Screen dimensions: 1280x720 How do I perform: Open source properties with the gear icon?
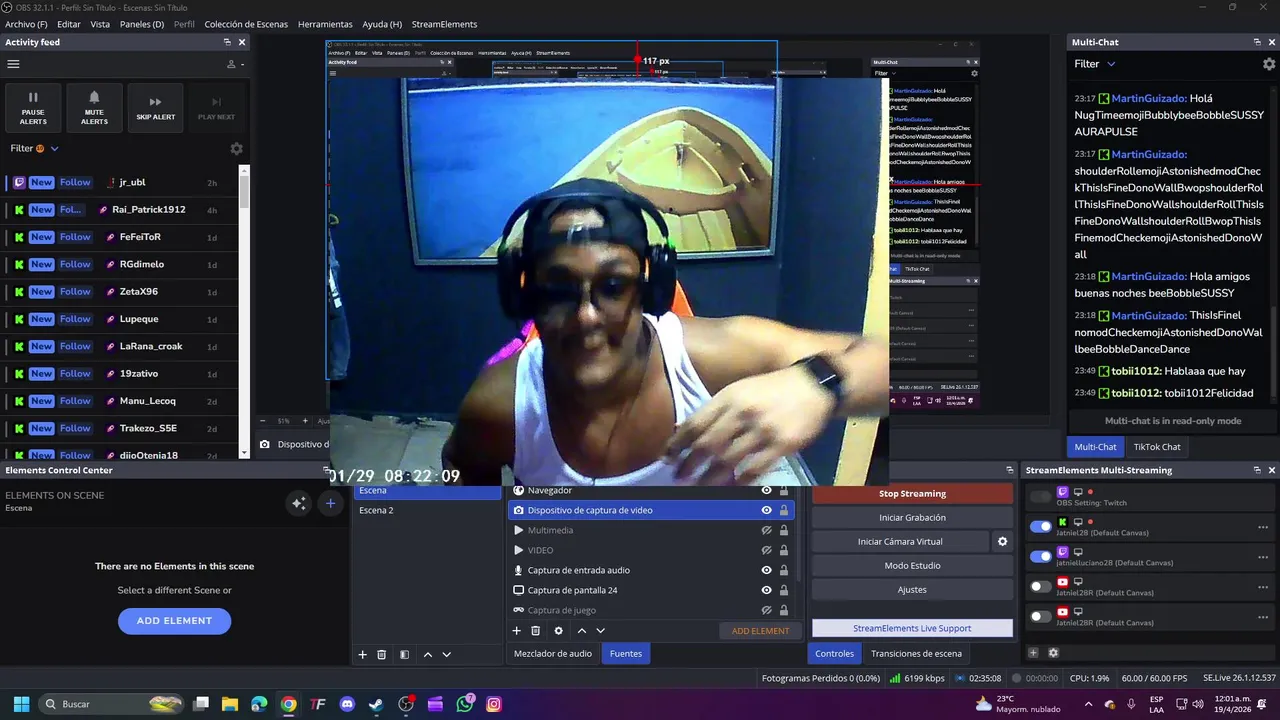(558, 631)
